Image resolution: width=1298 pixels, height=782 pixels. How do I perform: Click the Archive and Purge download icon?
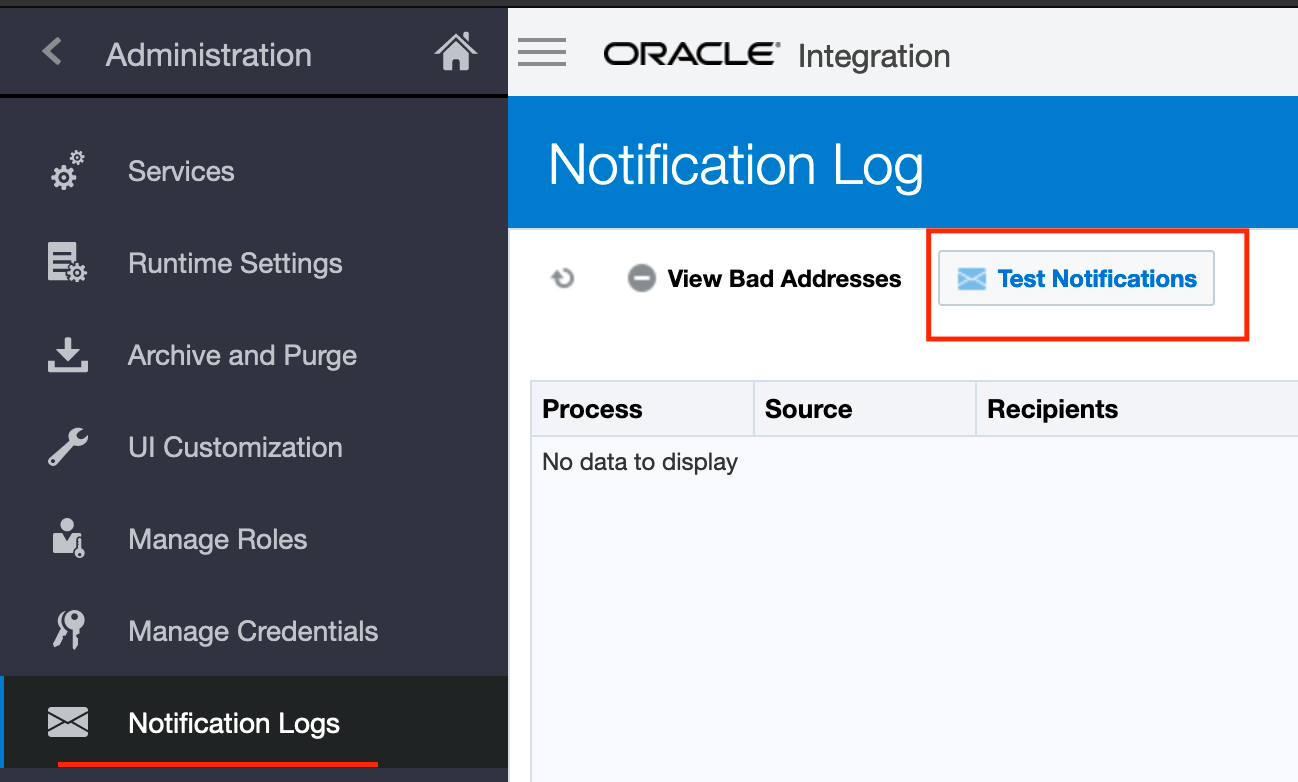[x=68, y=355]
